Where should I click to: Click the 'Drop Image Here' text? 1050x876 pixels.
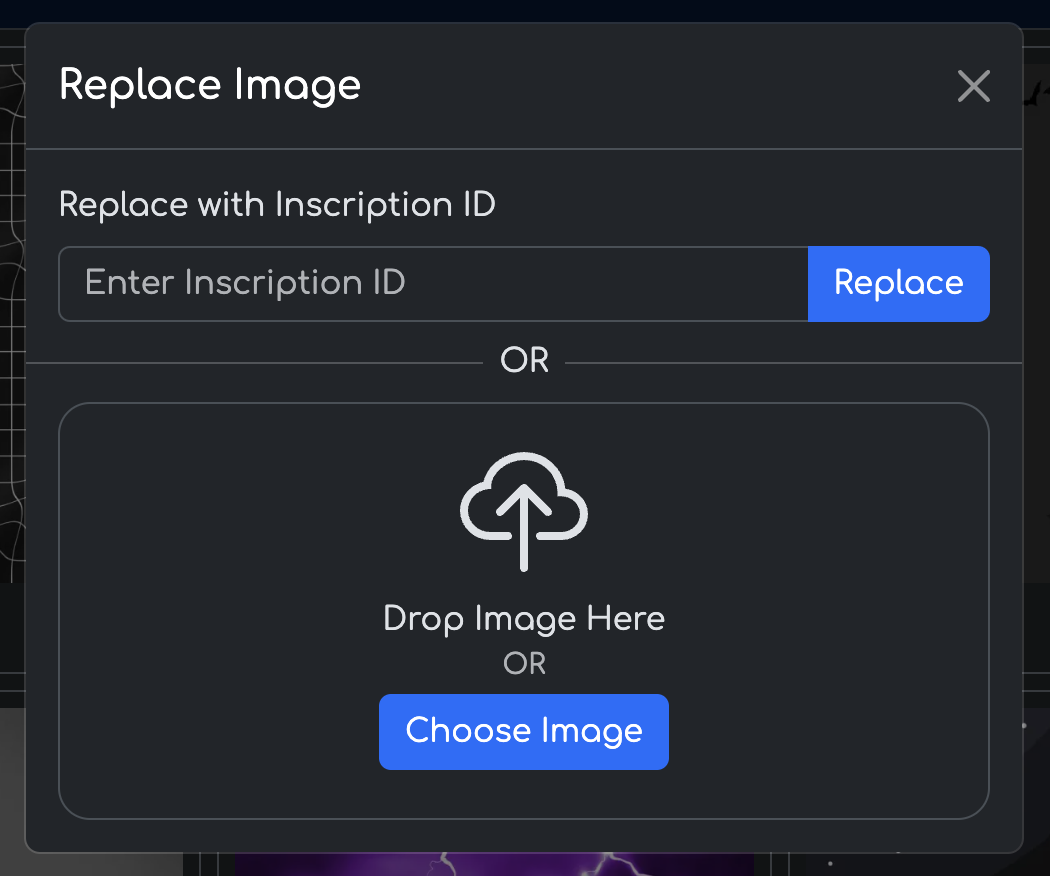(524, 618)
